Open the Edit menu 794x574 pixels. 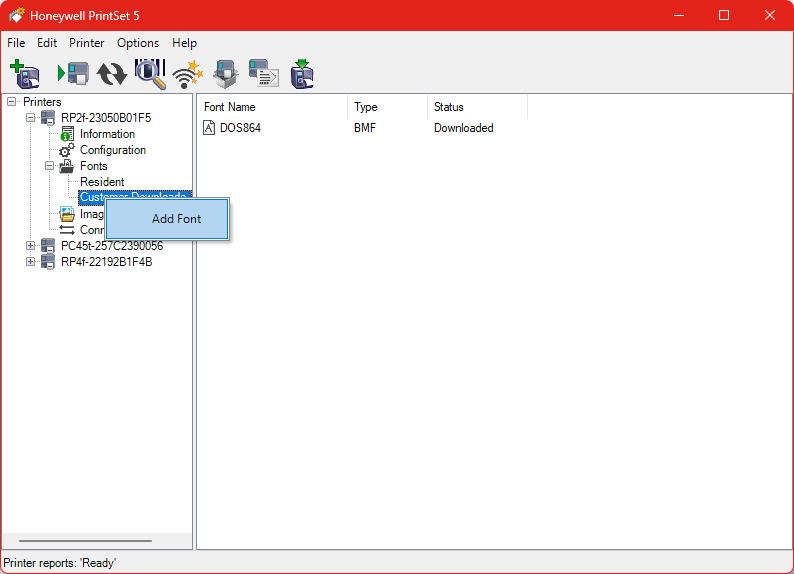point(47,43)
